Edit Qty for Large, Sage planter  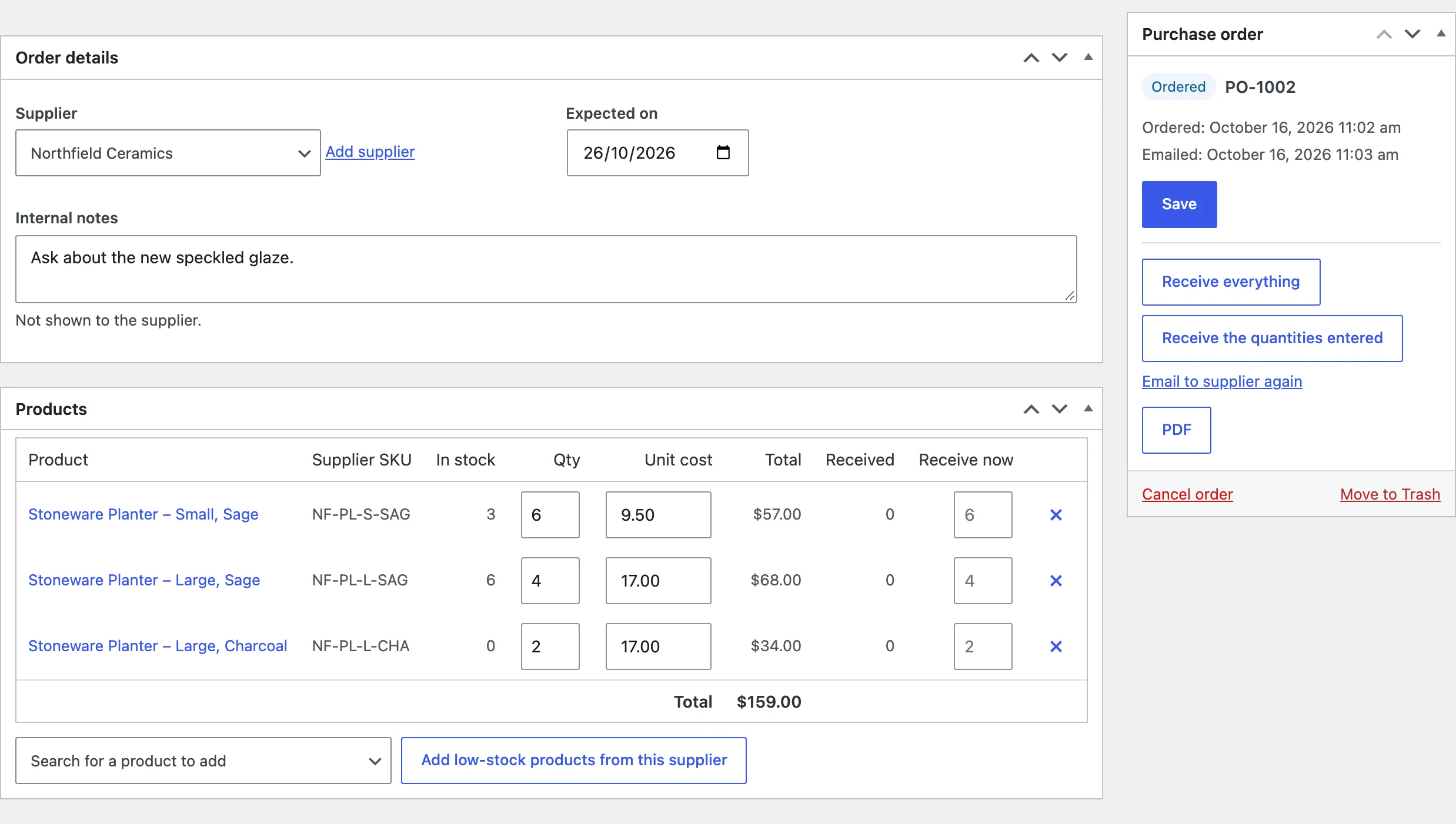point(550,581)
